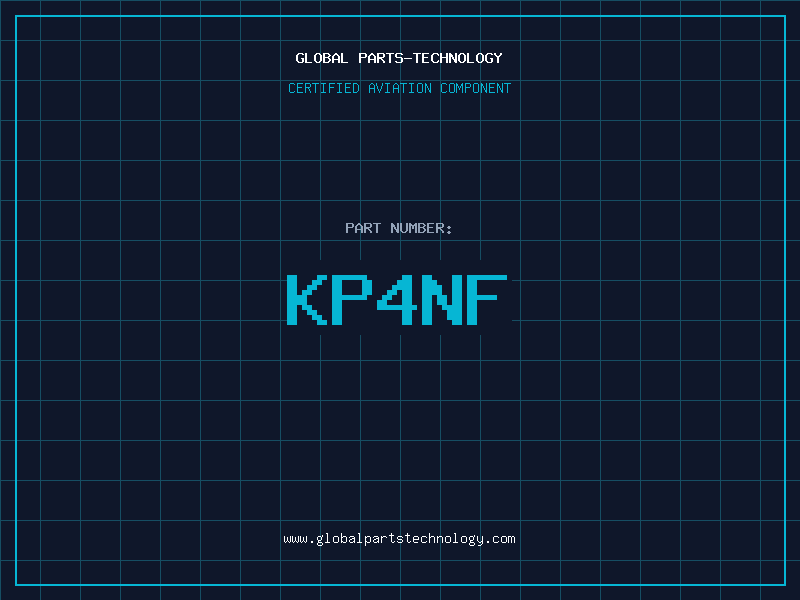Click the PART NUMBER: label

399,228
